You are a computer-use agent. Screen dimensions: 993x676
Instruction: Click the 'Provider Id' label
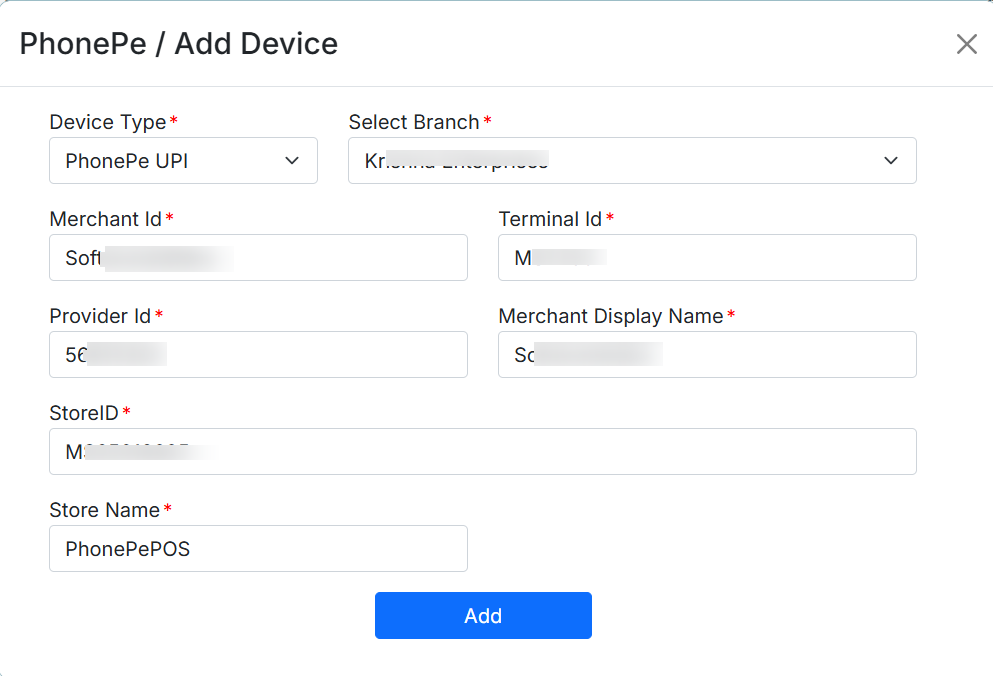click(x=100, y=316)
